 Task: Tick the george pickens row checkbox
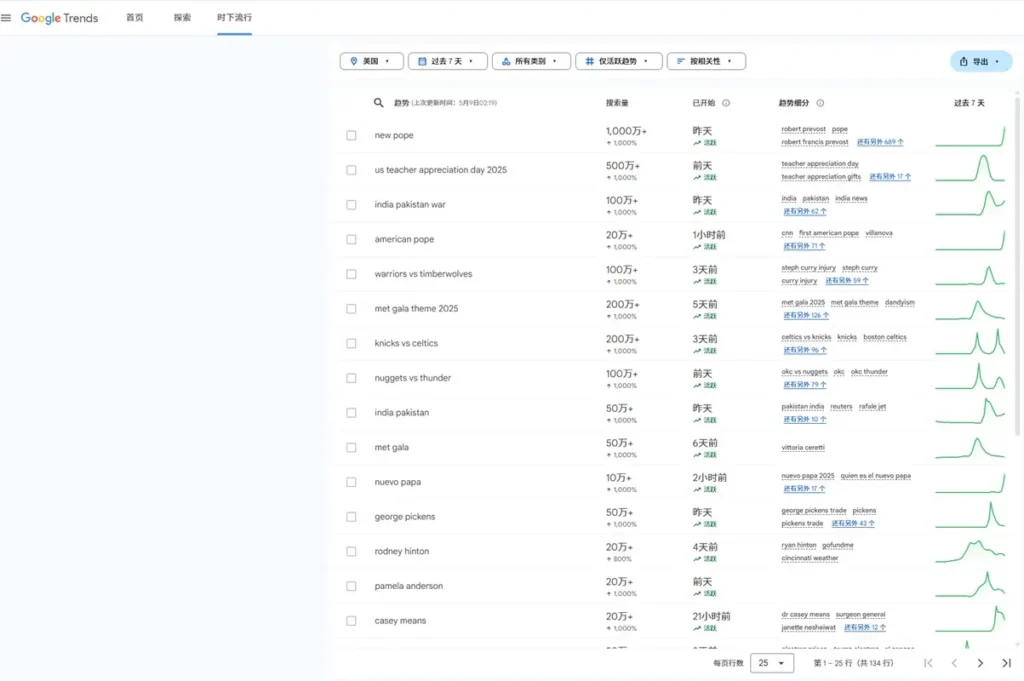click(x=351, y=517)
